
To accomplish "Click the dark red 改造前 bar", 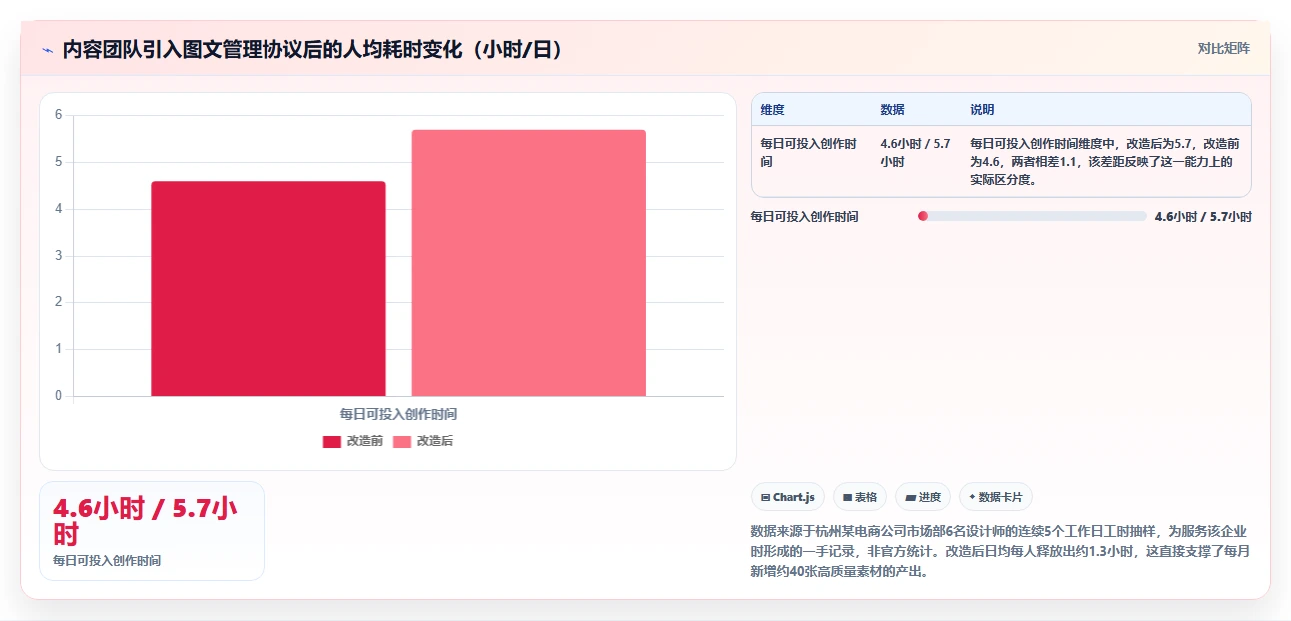I will [268, 288].
